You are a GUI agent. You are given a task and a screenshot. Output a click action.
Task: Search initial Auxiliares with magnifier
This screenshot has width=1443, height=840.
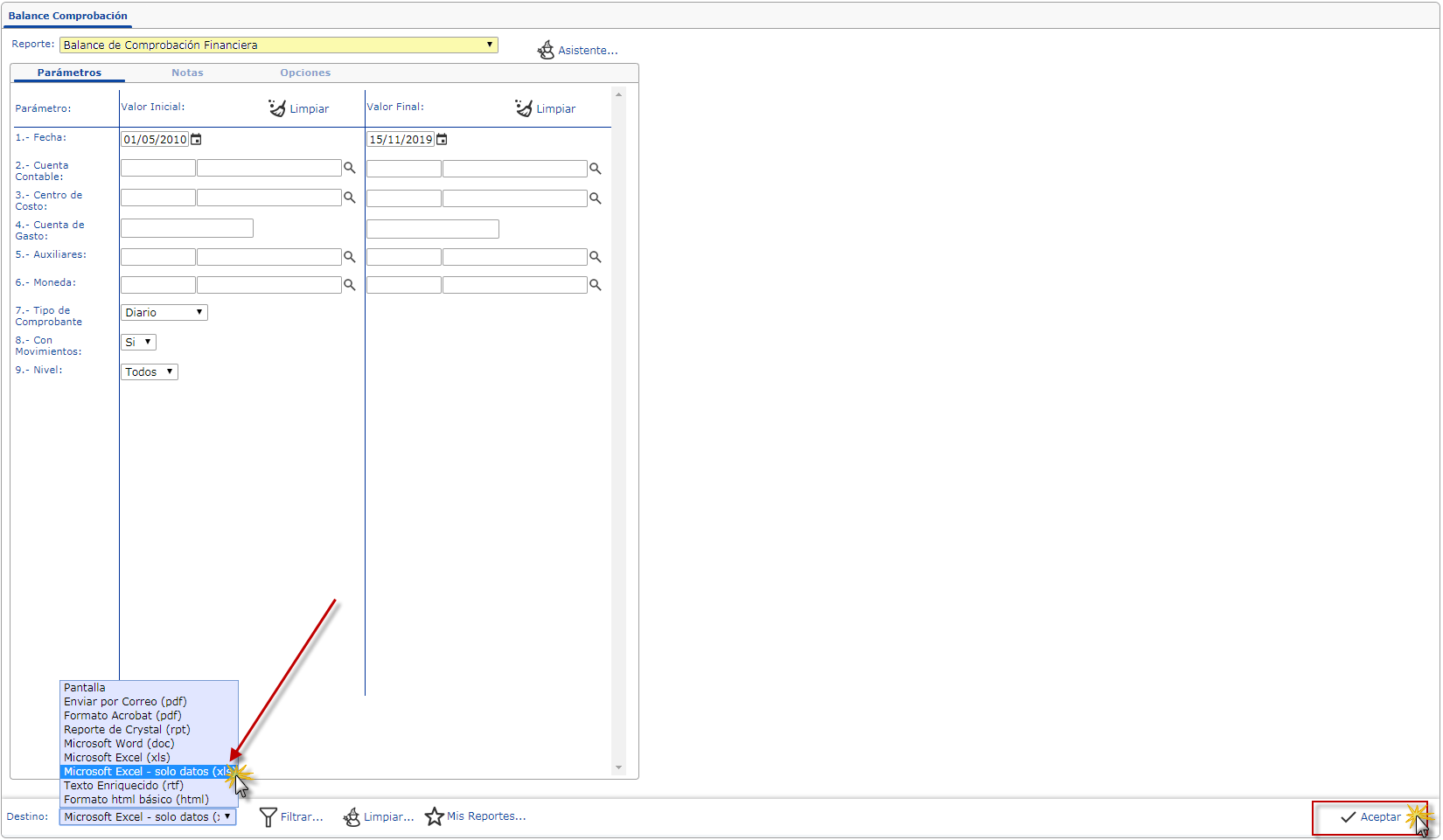pyautogui.click(x=350, y=257)
